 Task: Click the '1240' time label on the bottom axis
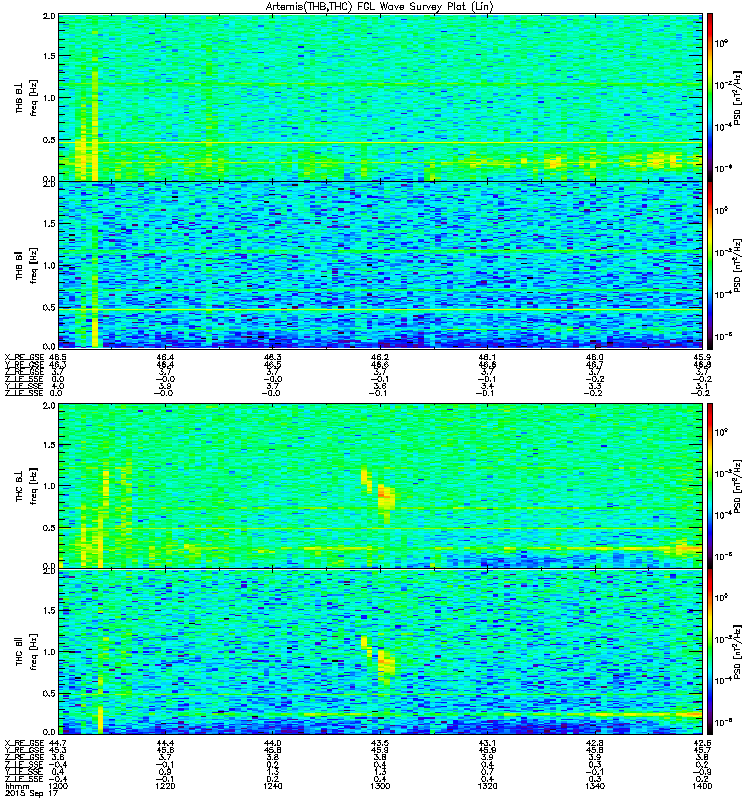273,786
